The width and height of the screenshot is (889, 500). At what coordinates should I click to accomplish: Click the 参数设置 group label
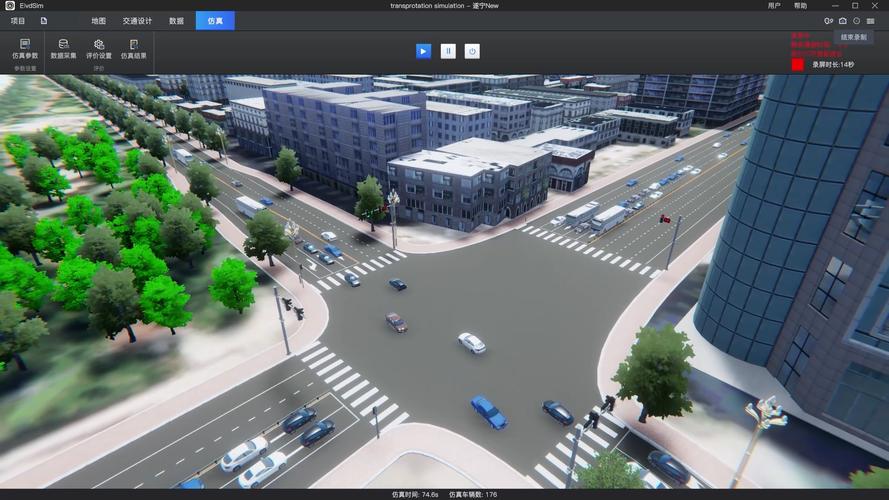pyautogui.click(x=25, y=69)
